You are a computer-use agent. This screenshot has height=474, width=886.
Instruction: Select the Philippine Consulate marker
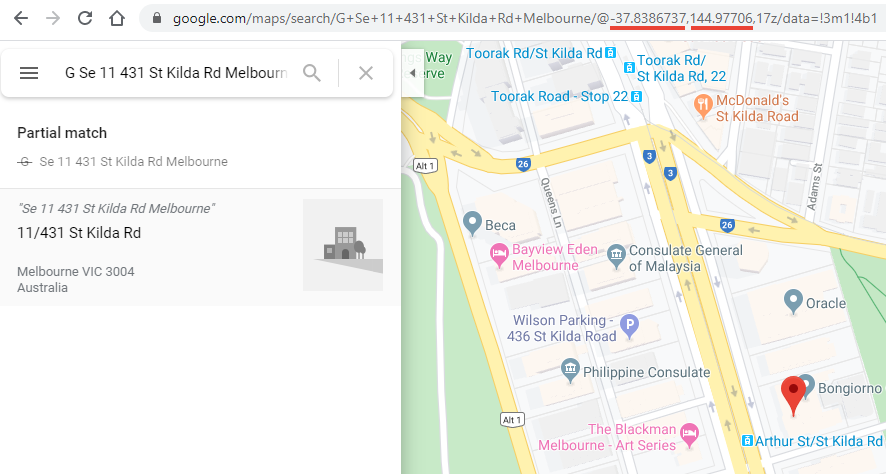[x=570, y=371]
